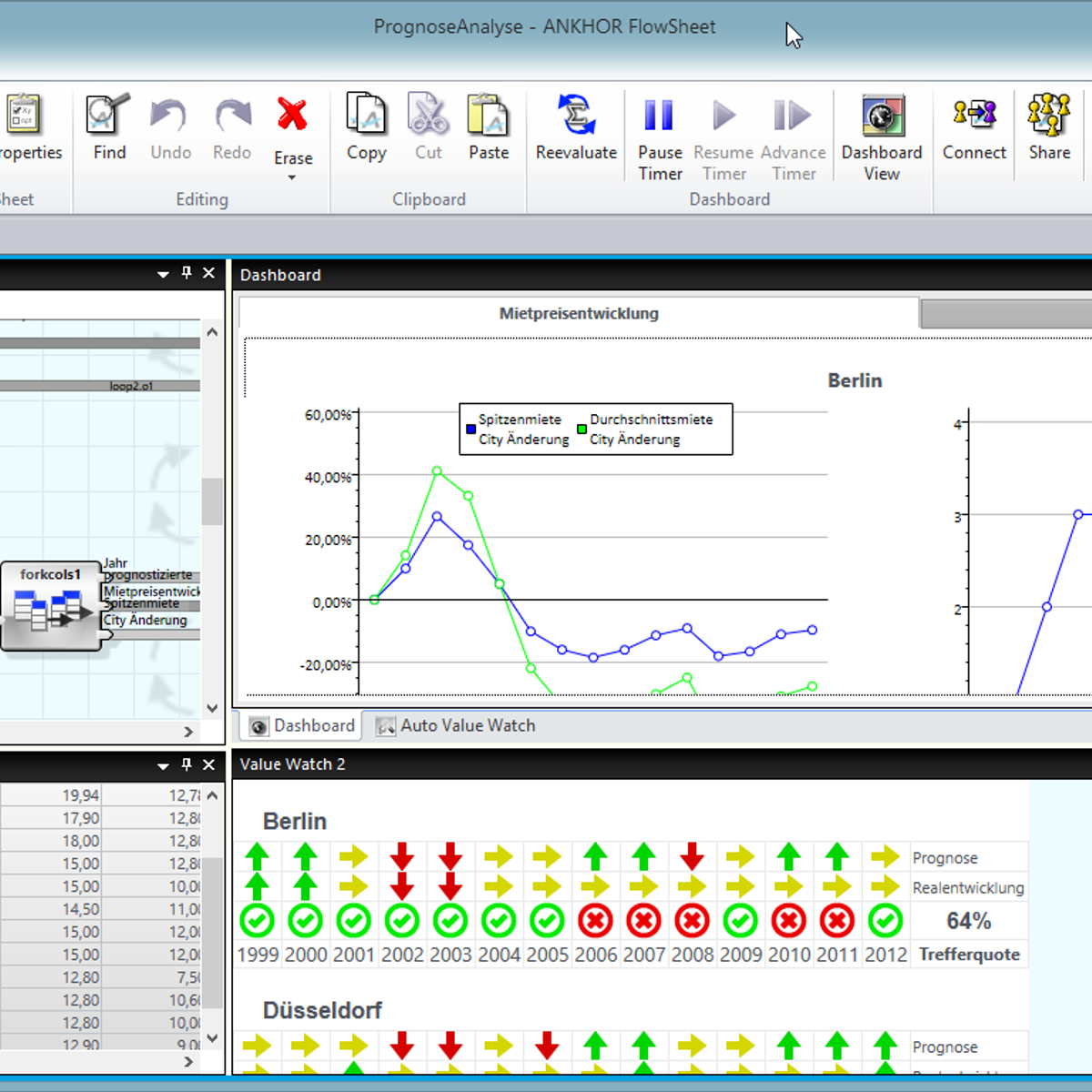Click the Find tool
The height and width of the screenshot is (1092, 1092).
[x=109, y=127]
